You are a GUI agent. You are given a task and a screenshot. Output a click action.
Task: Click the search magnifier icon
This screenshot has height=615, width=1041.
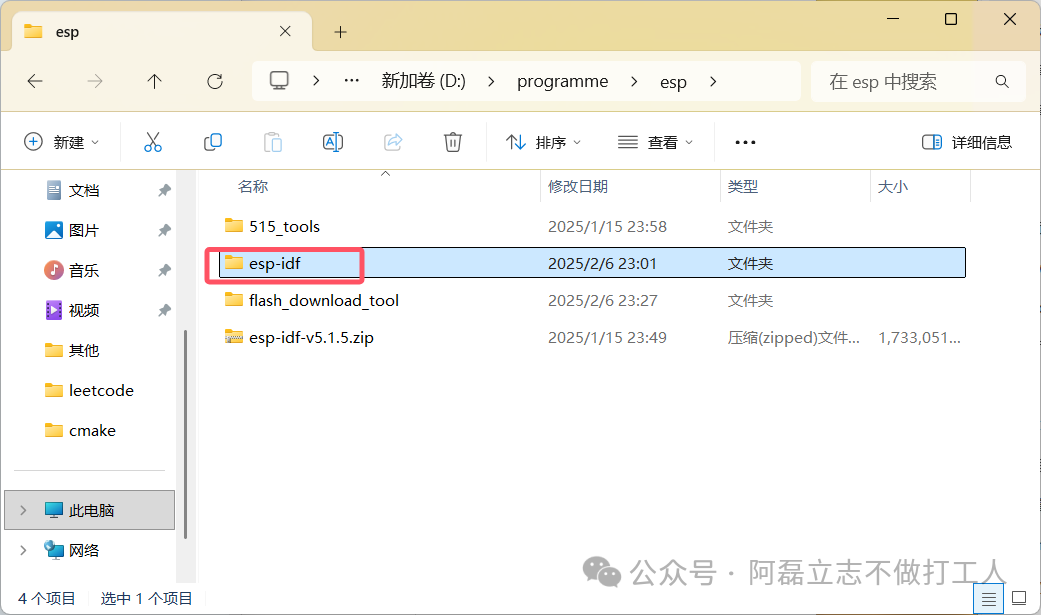[x=1002, y=82]
